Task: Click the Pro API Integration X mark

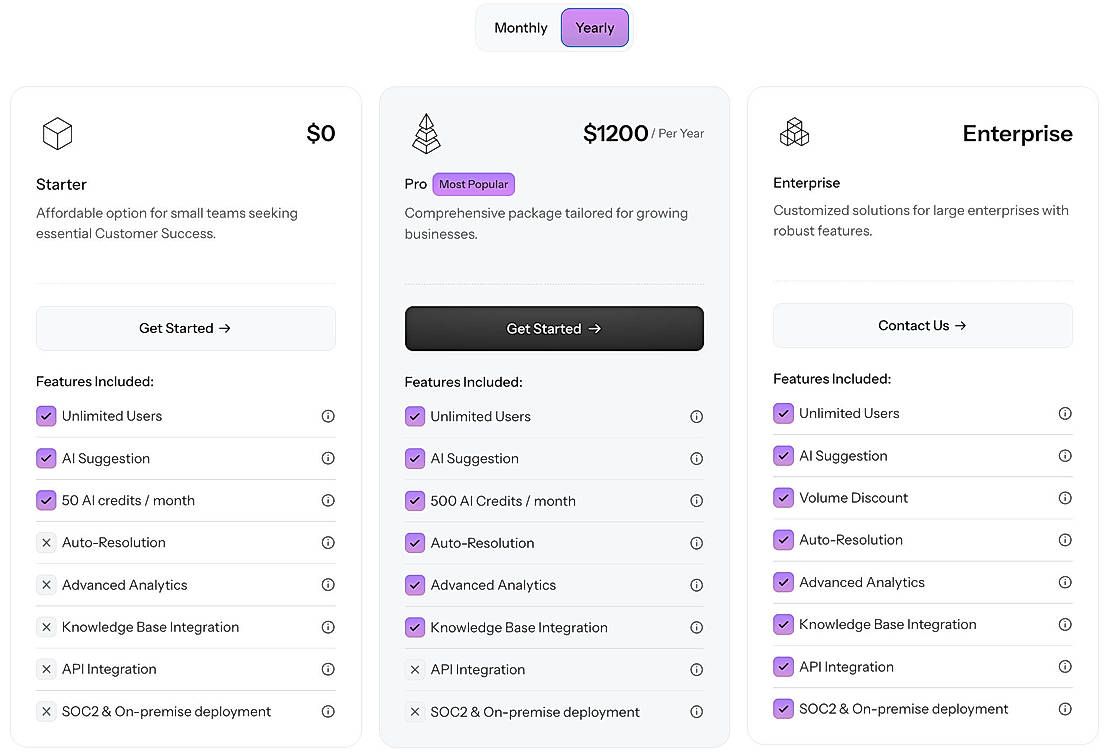Action: [x=415, y=670]
